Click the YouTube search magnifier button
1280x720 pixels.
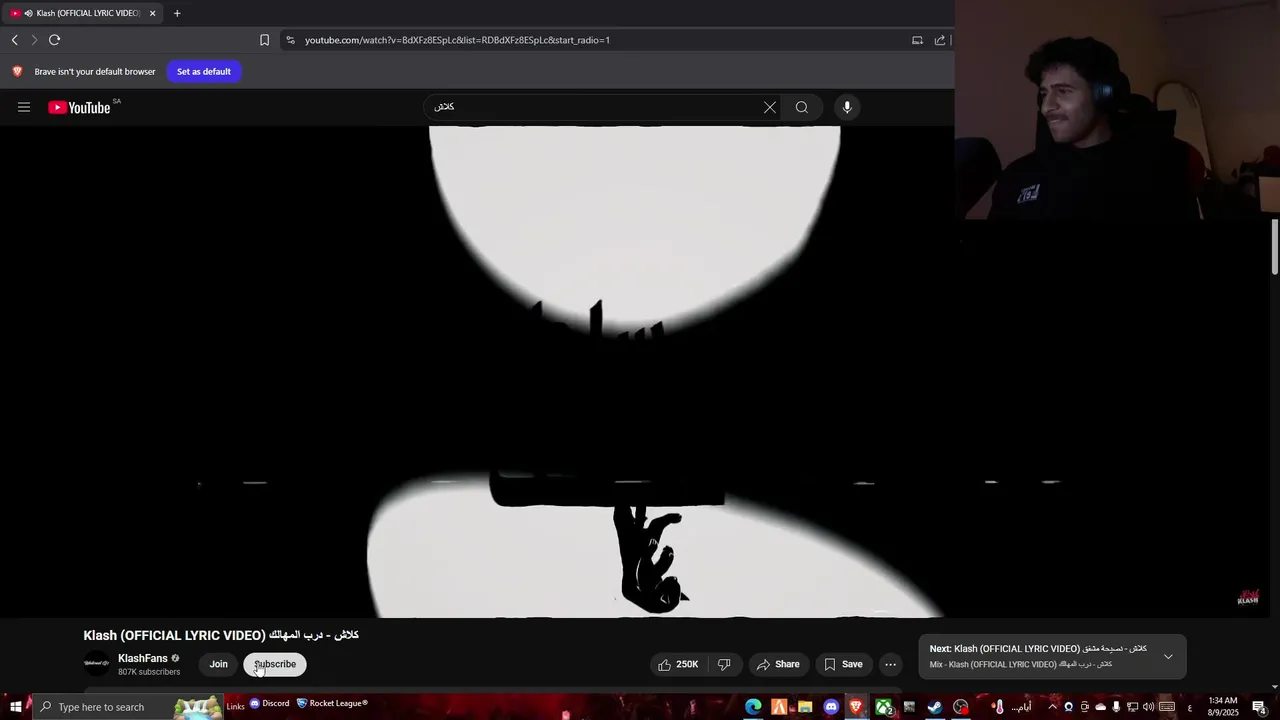tap(802, 107)
